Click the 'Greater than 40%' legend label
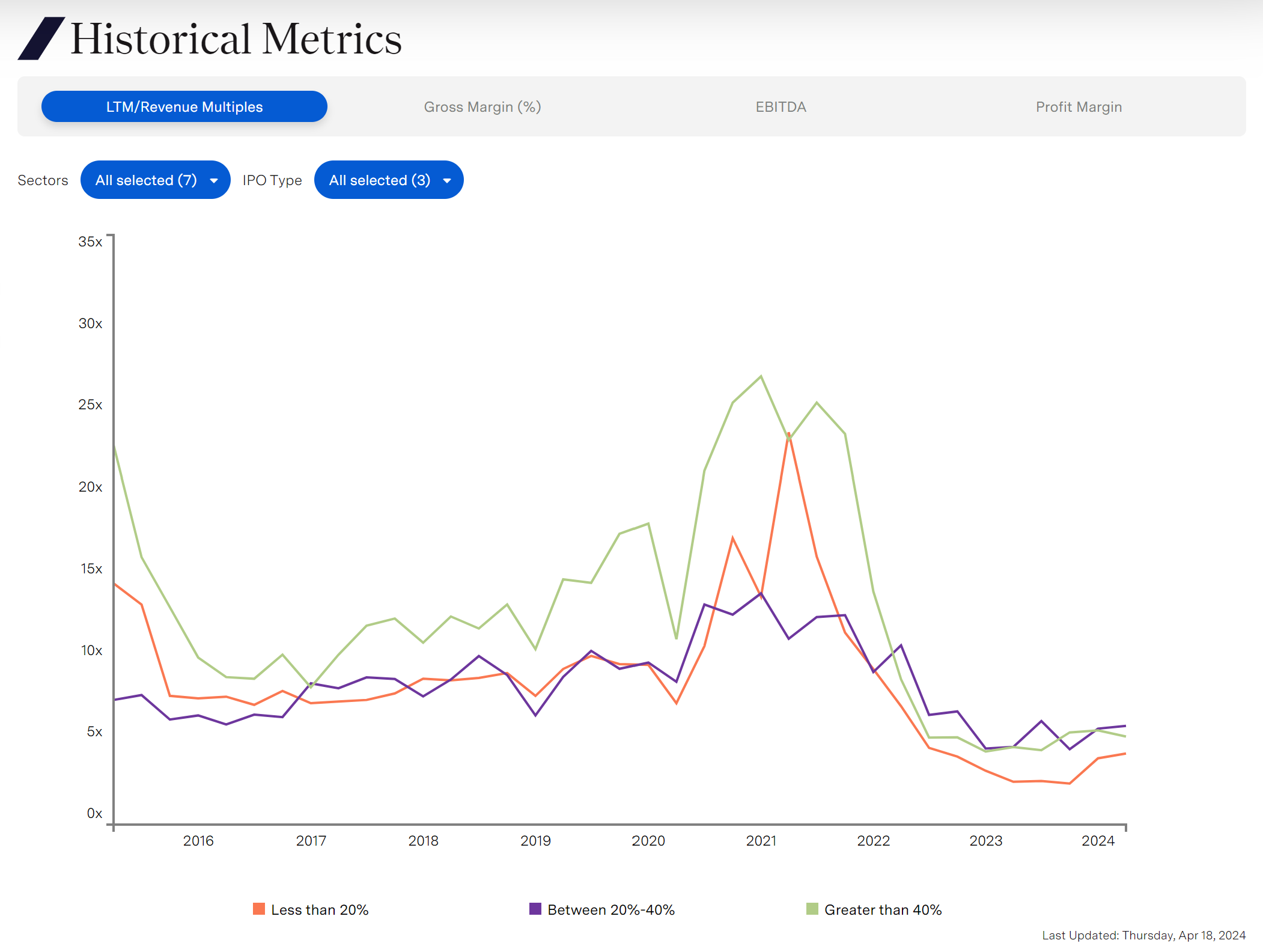The width and height of the screenshot is (1263, 952). click(x=883, y=910)
